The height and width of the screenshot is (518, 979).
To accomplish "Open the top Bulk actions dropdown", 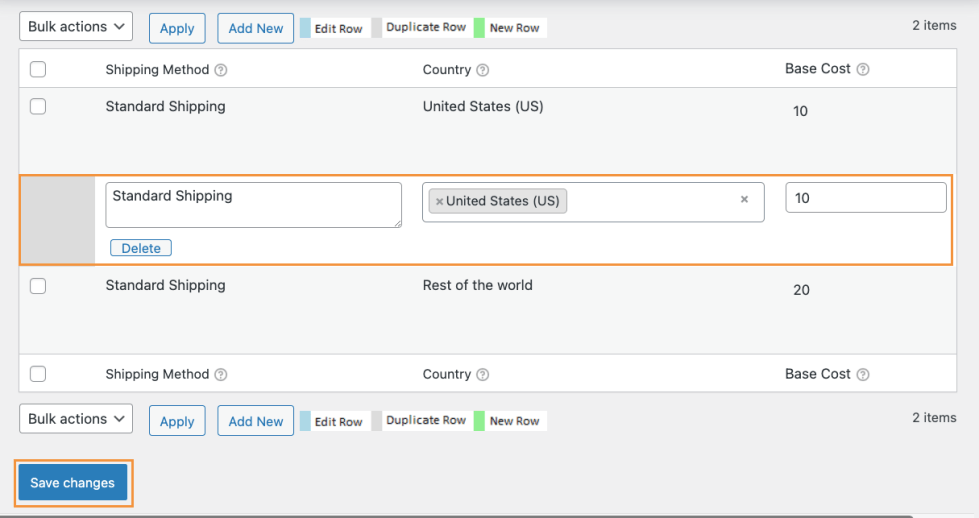I will (x=76, y=27).
